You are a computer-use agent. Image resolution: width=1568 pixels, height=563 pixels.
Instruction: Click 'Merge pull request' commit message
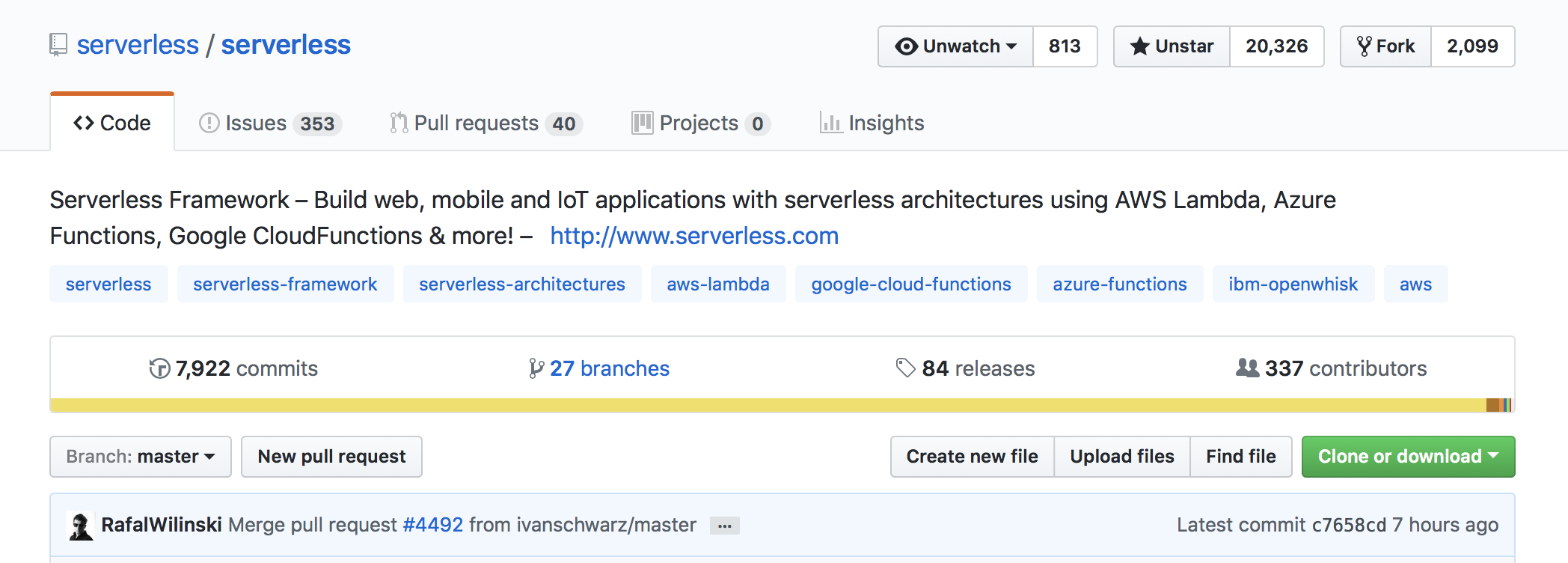coord(312,525)
